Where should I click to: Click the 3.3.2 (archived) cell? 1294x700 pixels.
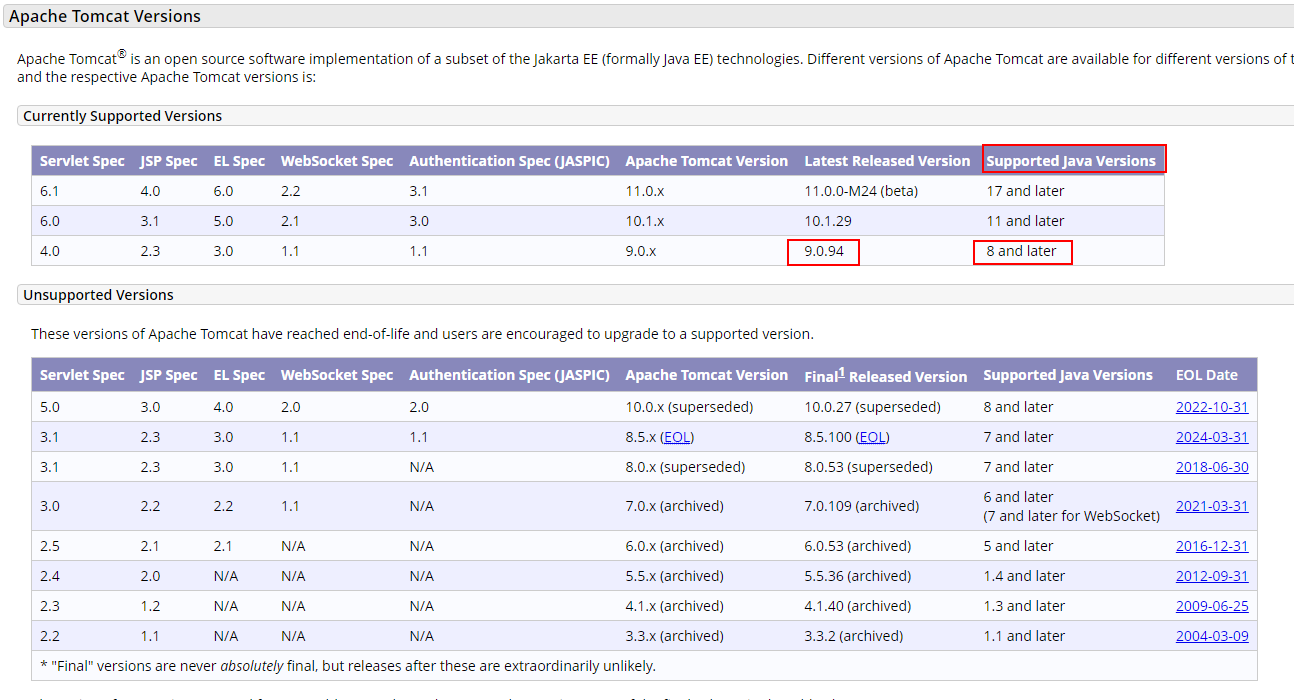853,636
